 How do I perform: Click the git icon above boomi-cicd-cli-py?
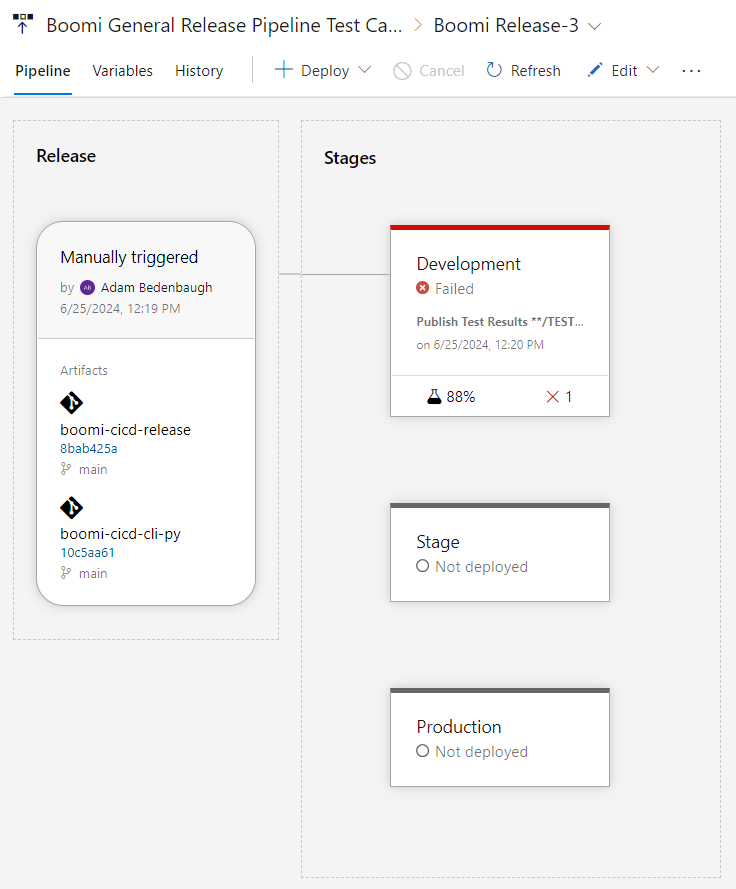click(71, 507)
